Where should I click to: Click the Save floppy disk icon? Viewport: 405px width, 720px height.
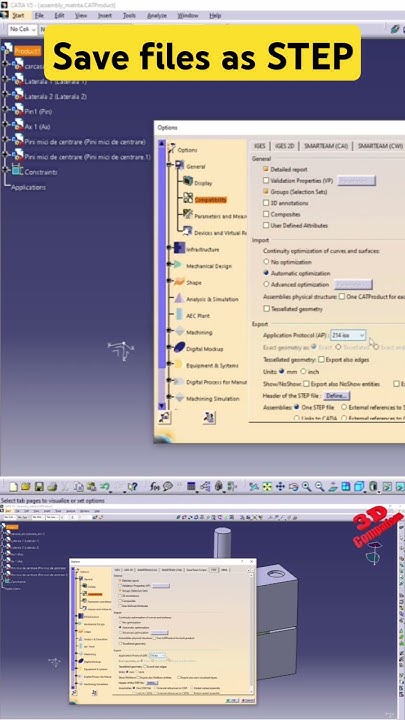click(39, 486)
